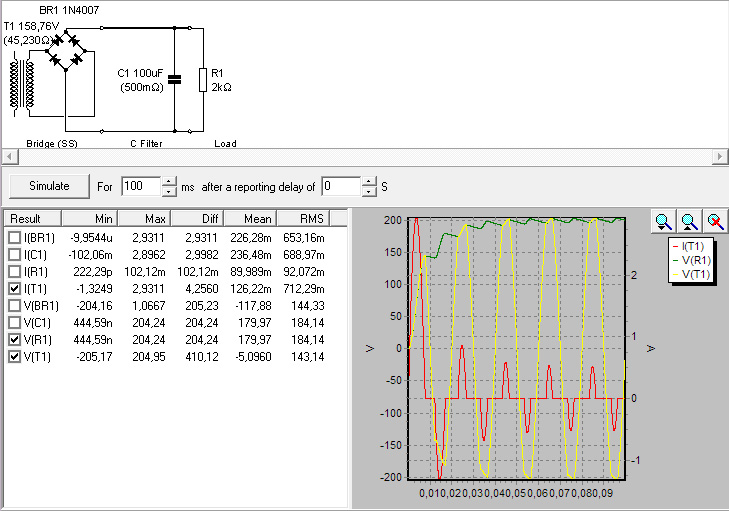The width and height of the screenshot is (730, 511).
Task: Toggle the I(T1) checkbox off
Action: coord(14,289)
